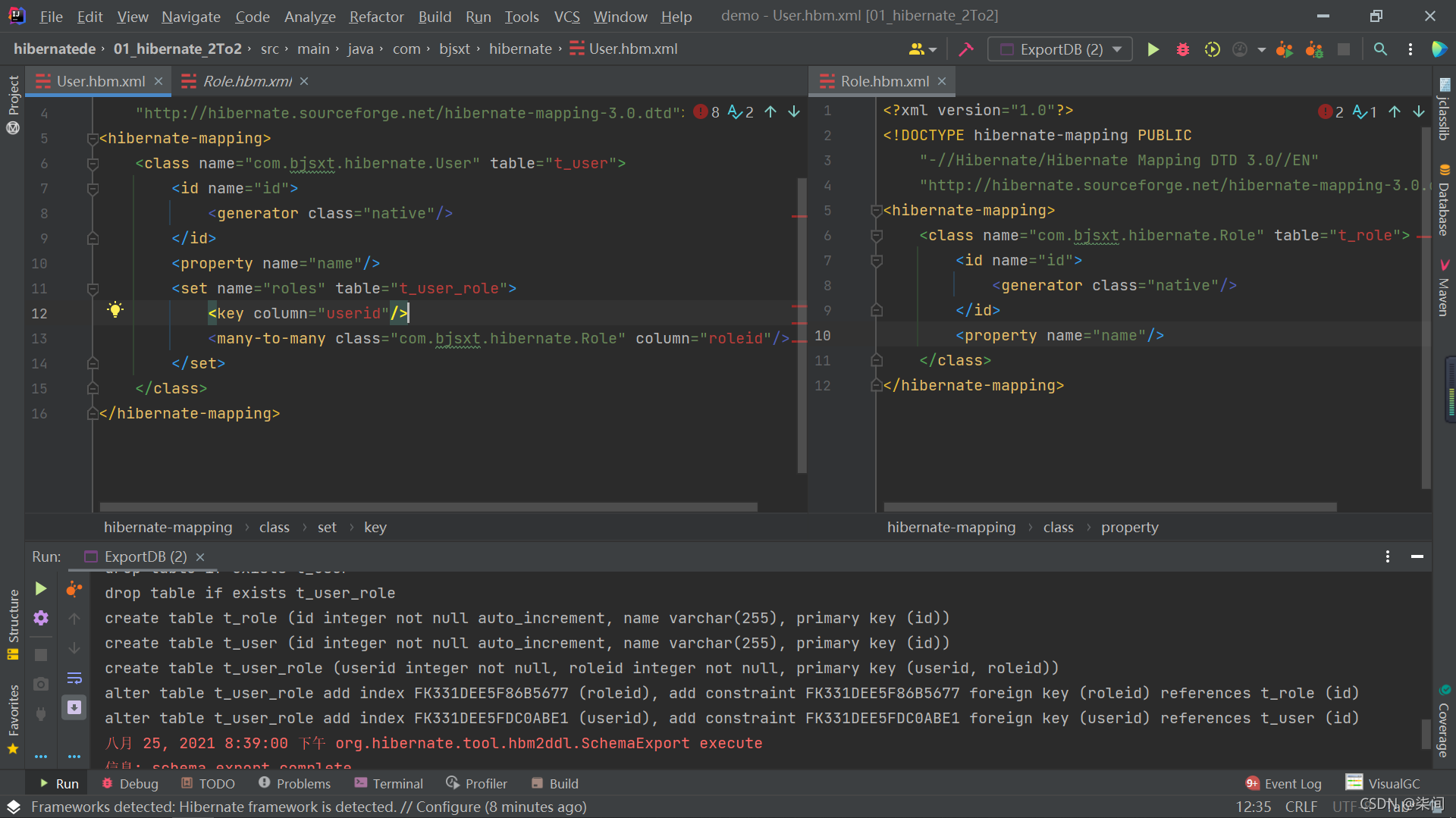Toggle the Favorites tool window
1456x818 pixels.
coord(13,719)
